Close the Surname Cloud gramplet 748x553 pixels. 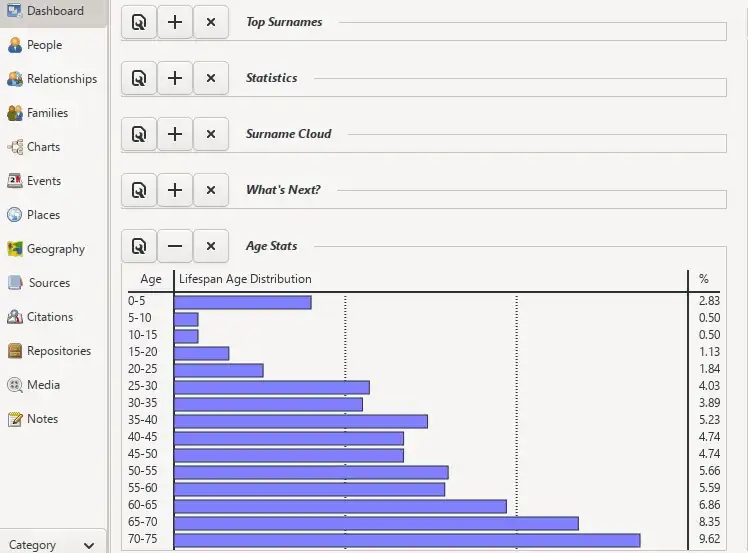[x=210, y=134]
